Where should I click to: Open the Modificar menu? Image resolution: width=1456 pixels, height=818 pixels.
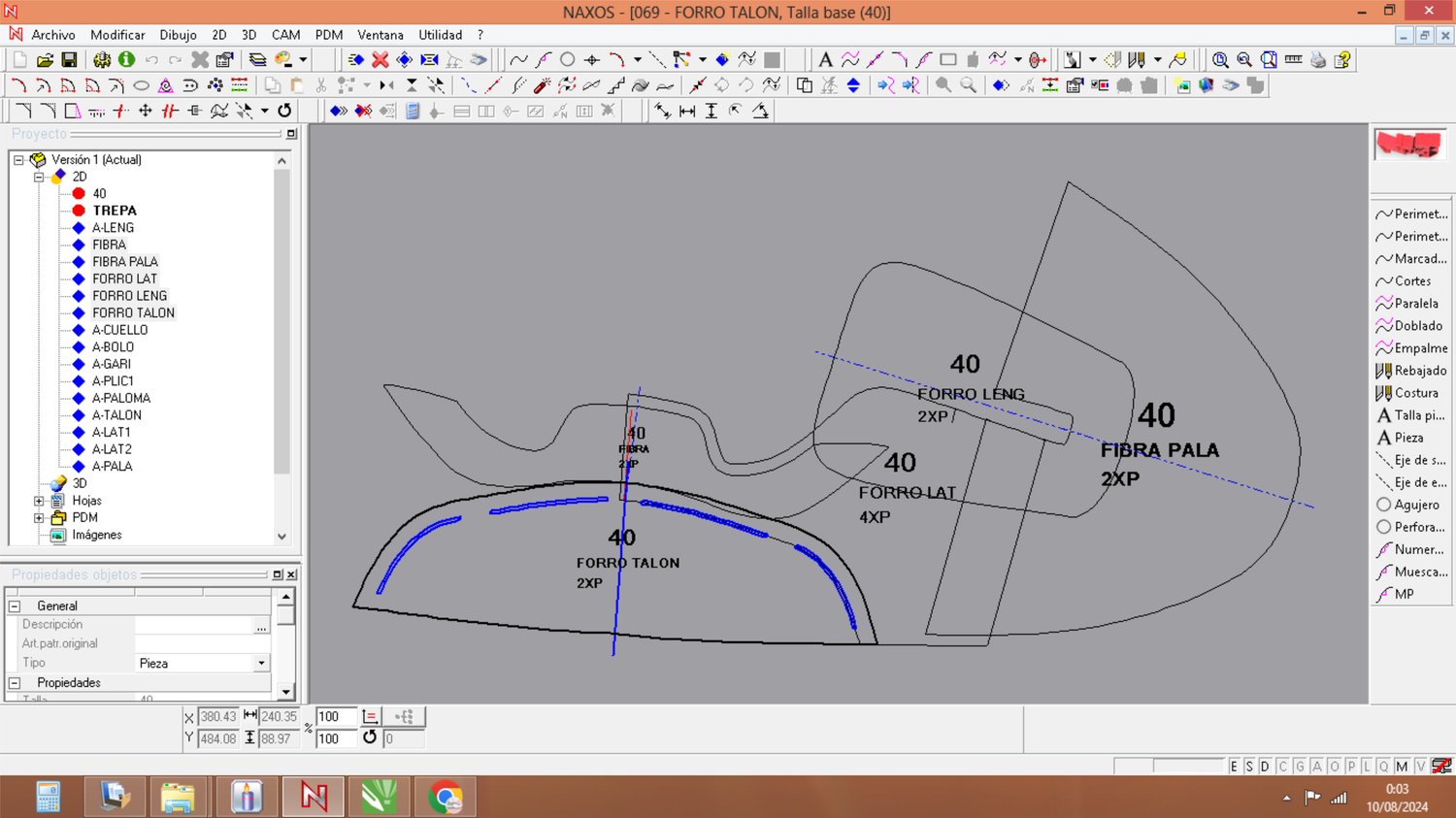[117, 35]
